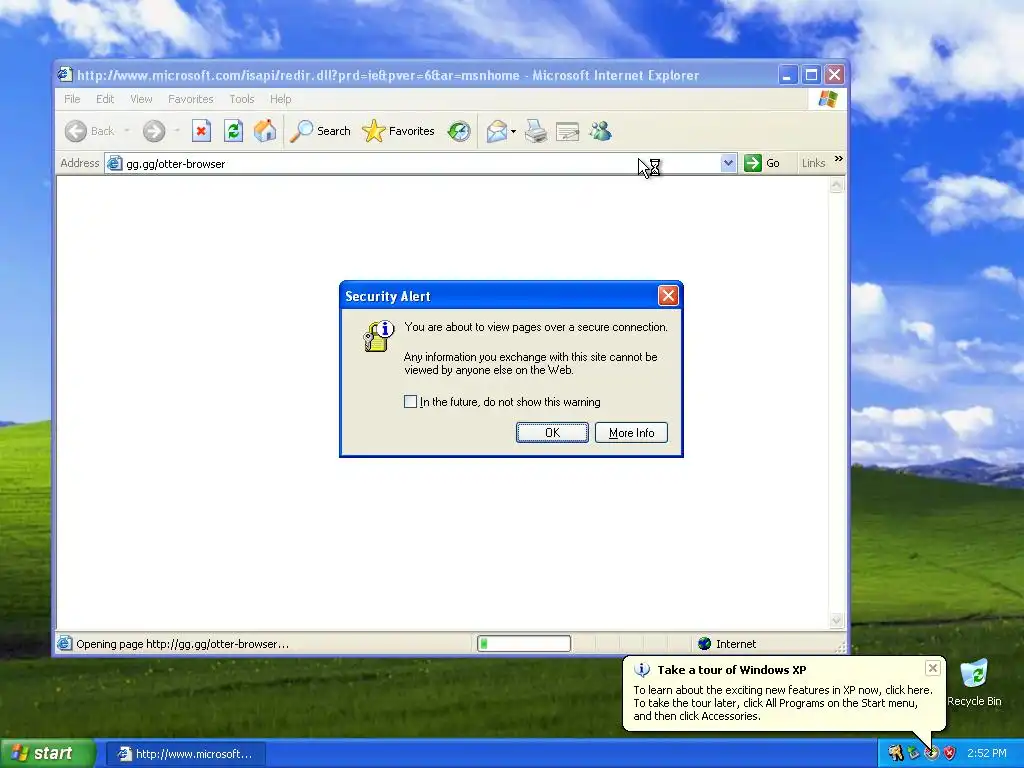The image size is (1024, 768).
Task: Open the Mail button dropdown arrow
Action: 513,132
